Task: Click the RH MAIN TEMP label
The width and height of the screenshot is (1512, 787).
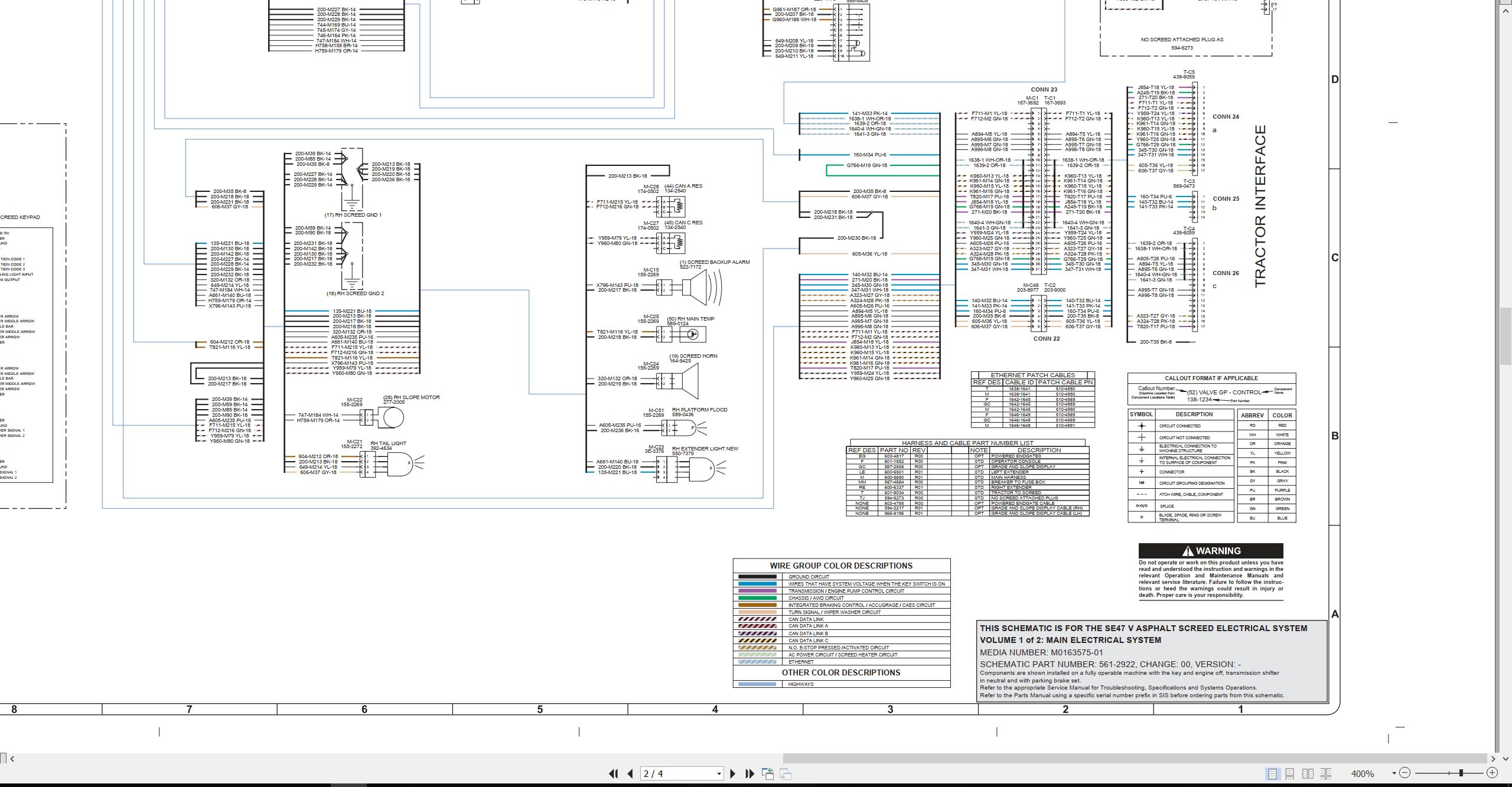Action: [690, 319]
